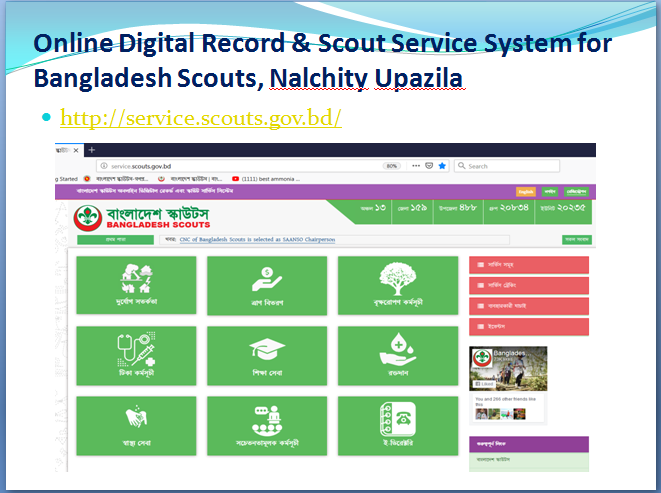
Task: Click the Bangladesh Scouts logo
Action: coord(88,219)
